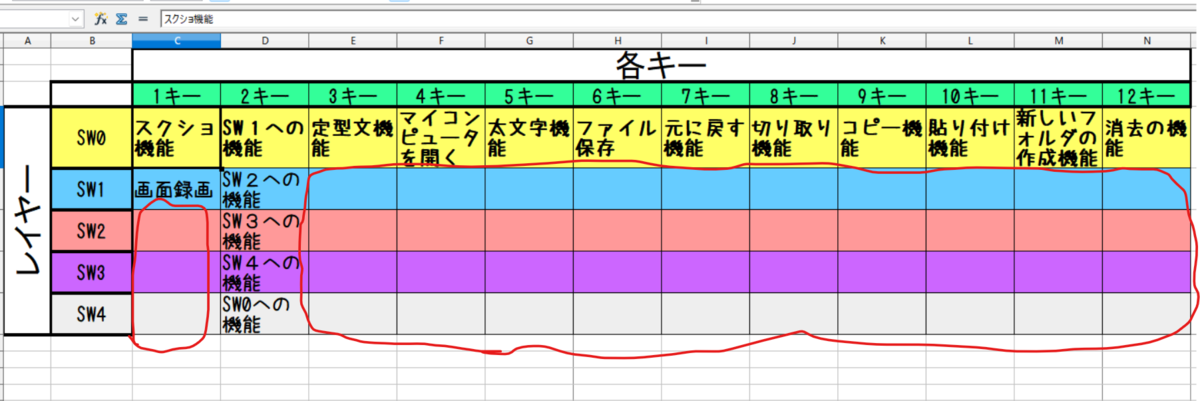
Task: Expand the Name Box dropdown arrow
Action: (x=76, y=18)
